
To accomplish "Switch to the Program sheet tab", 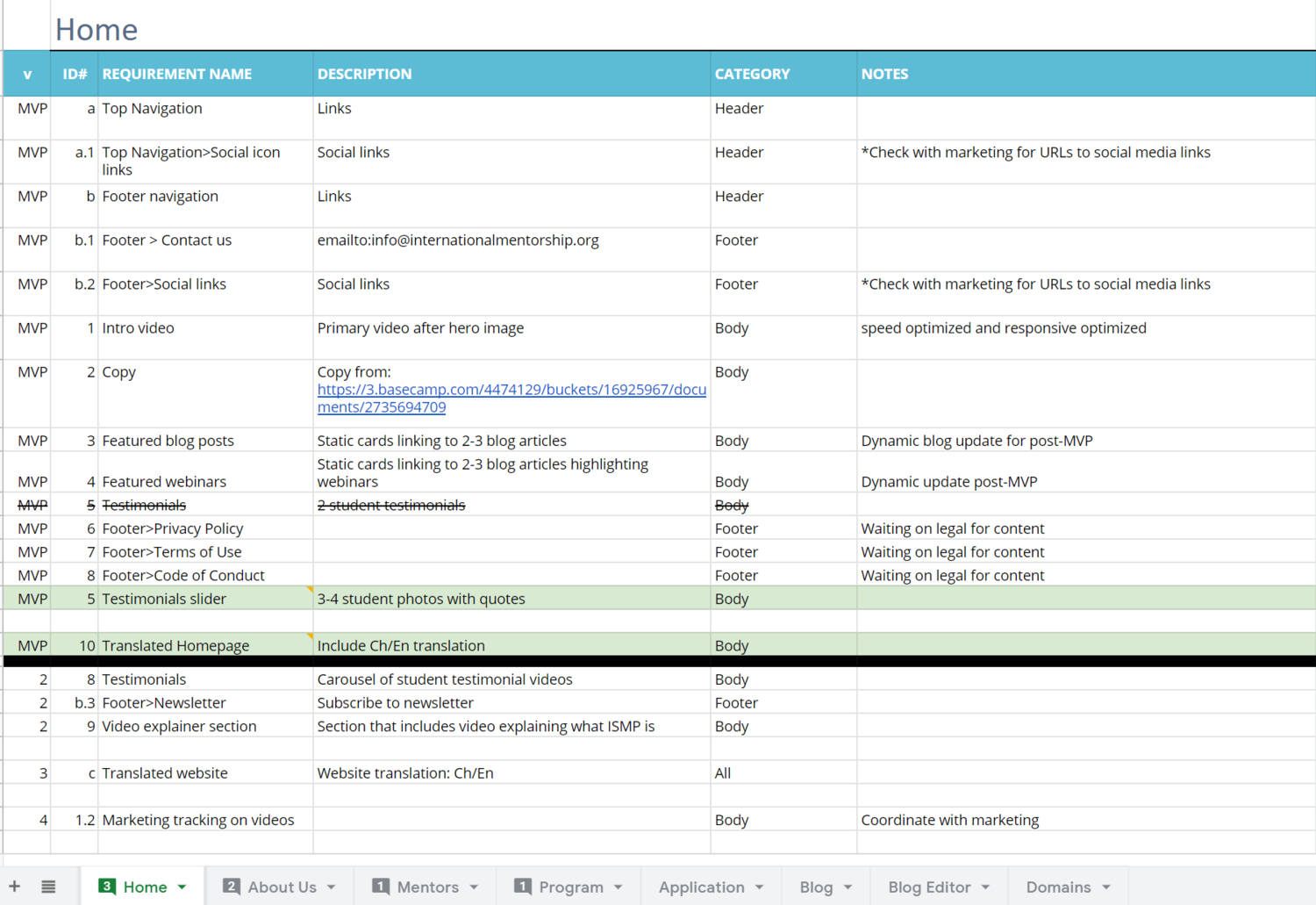I will click(569, 887).
